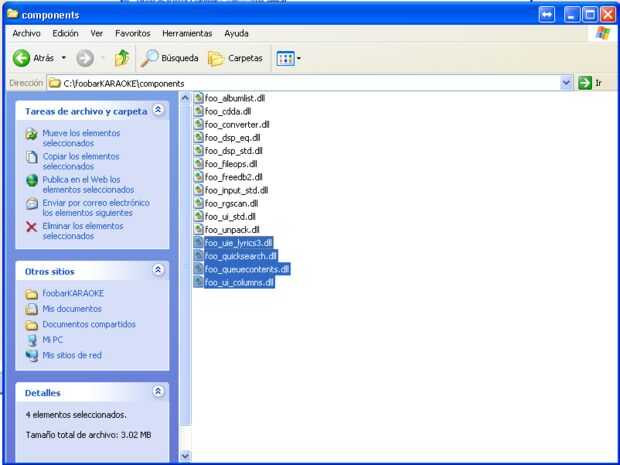This screenshot has height=465, width=620.
Task: Click the components title bar folder icon
Action: coord(13,14)
